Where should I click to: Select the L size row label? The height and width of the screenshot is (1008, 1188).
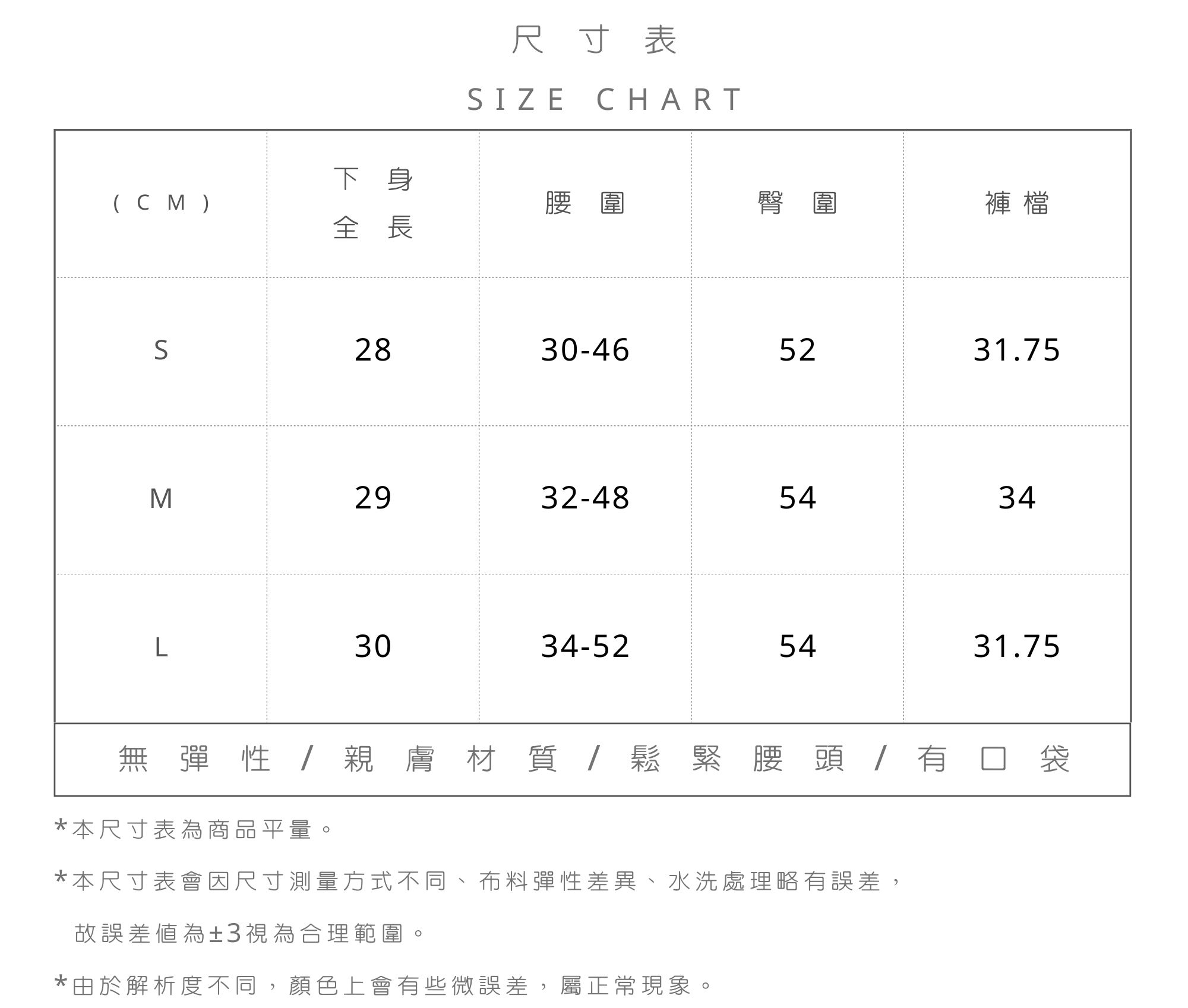(161, 647)
